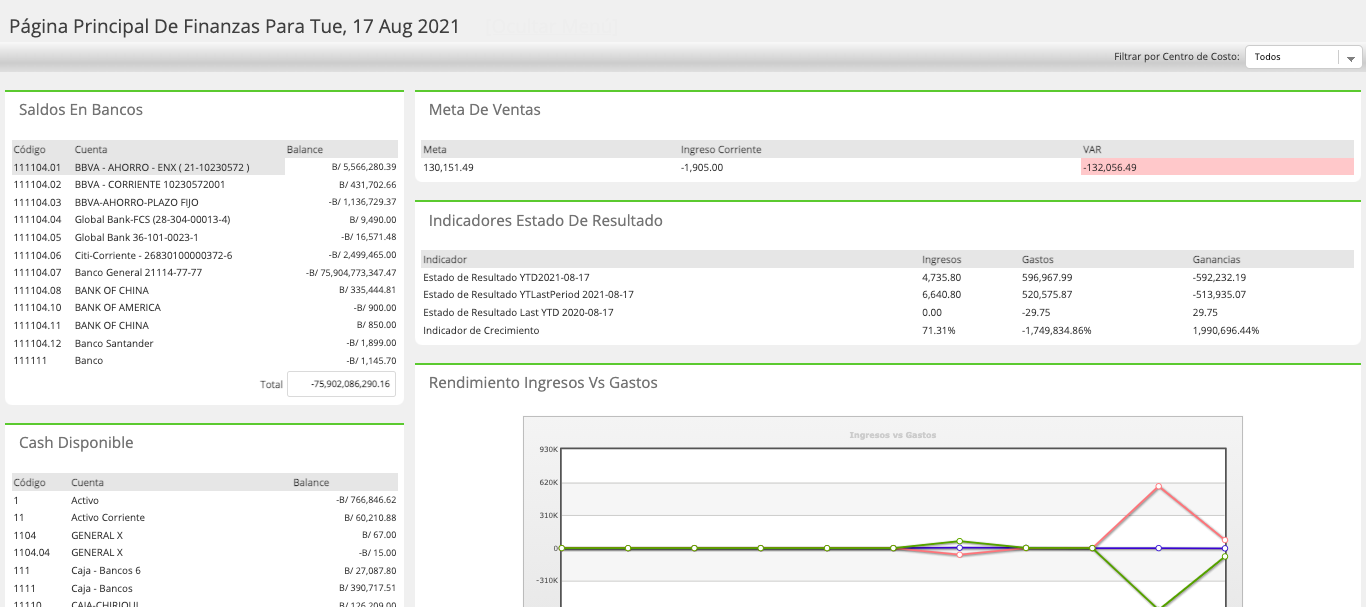Click the Banco Santander account row
Image resolution: width=1366 pixels, height=607 pixels.
tap(205, 344)
